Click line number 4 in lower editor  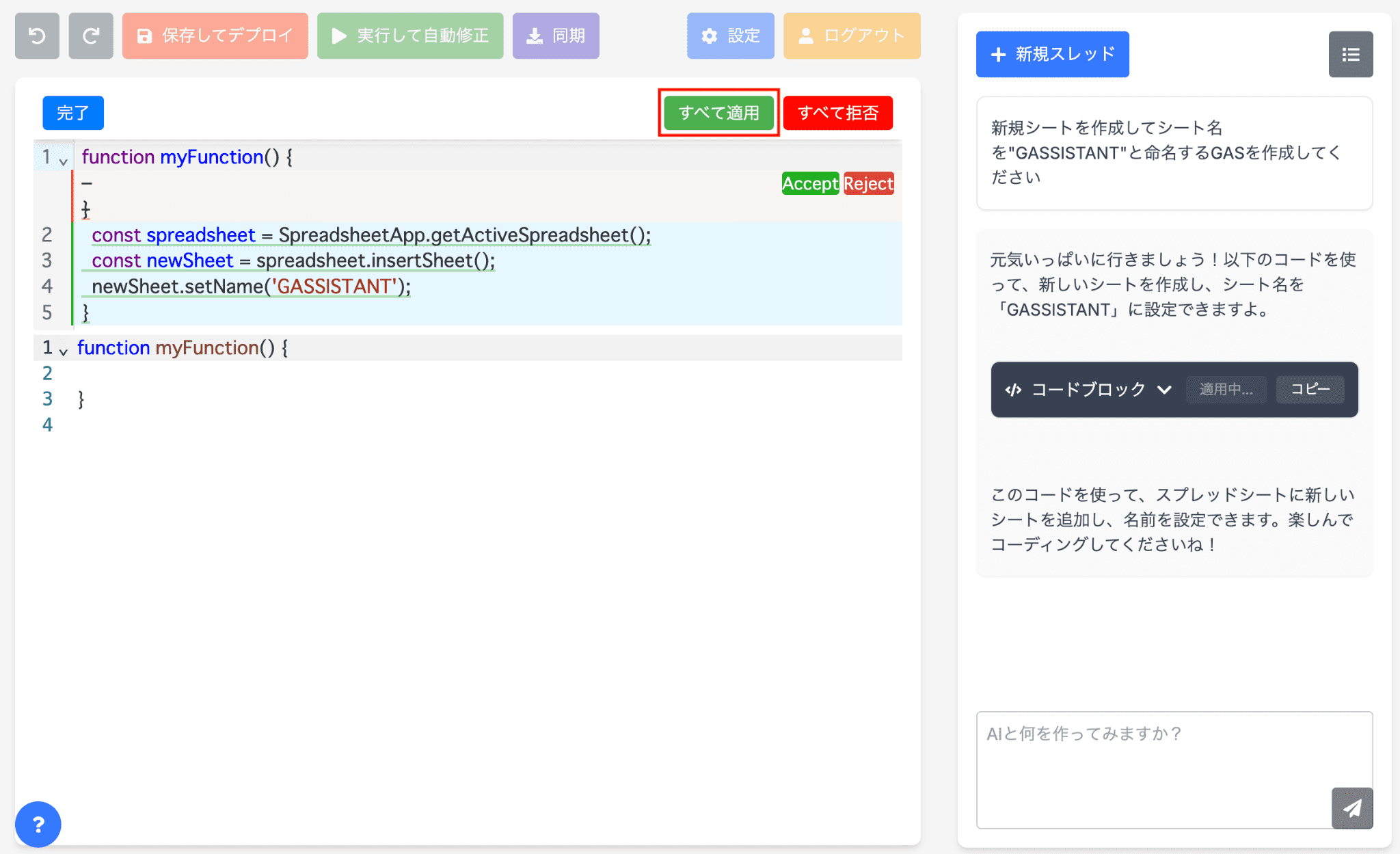tap(47, 425)
